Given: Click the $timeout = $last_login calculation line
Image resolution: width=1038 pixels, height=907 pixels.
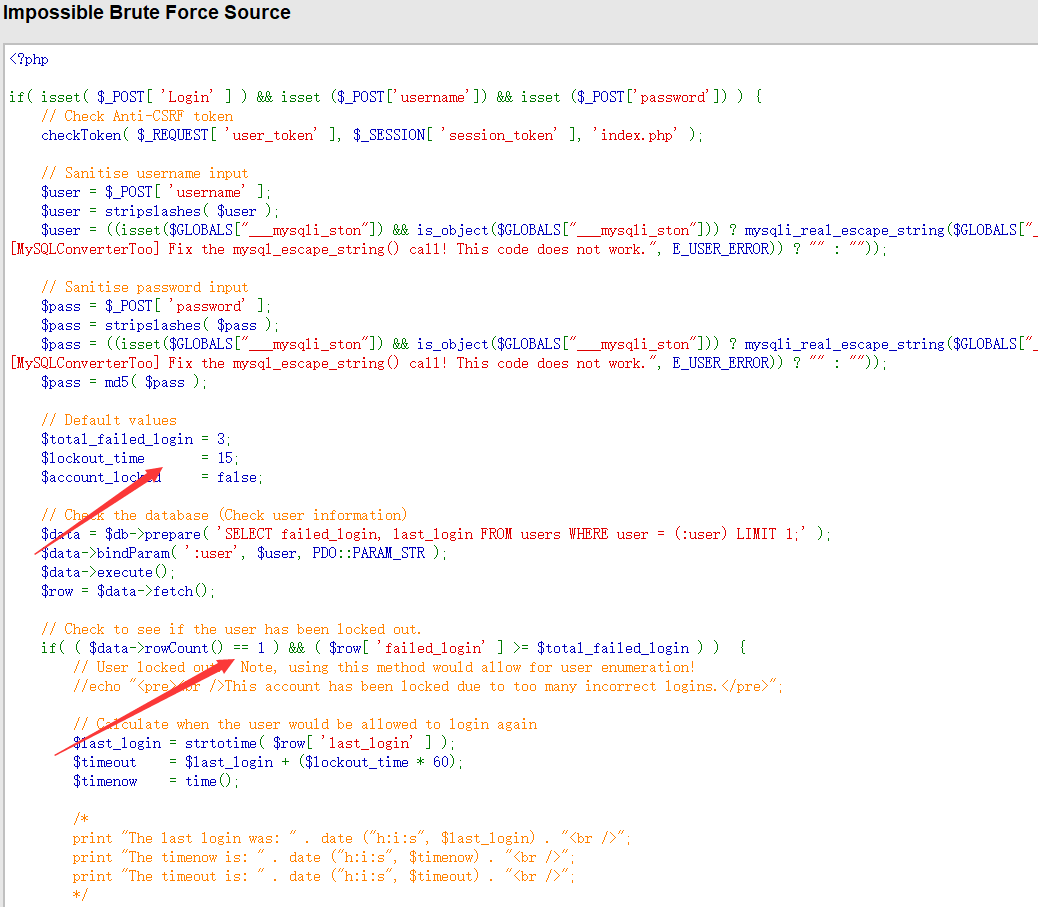Looking at the screenshot, I should [x=268, y=762].
